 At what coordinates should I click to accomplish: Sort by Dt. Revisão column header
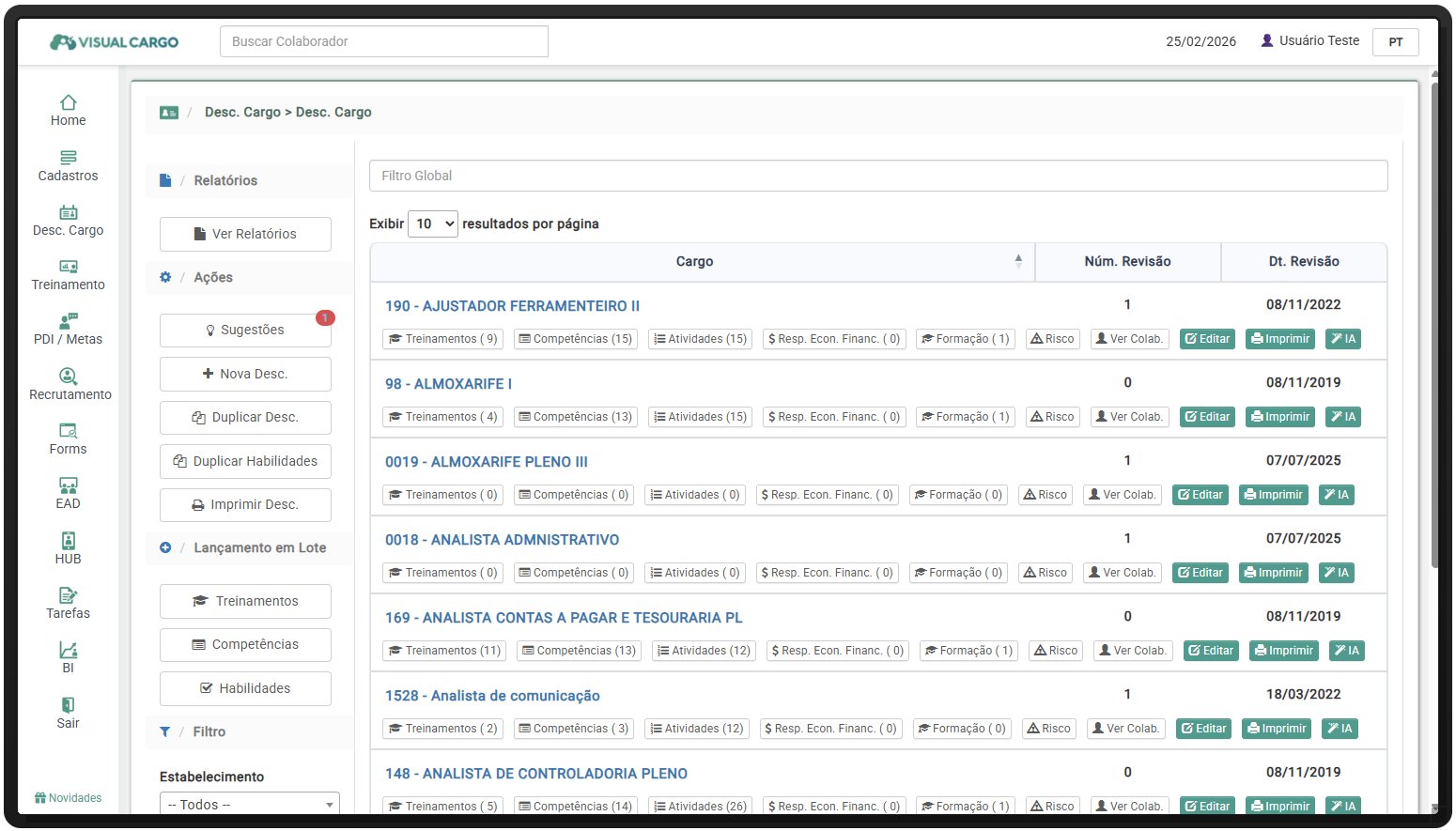pos(1303,262)
